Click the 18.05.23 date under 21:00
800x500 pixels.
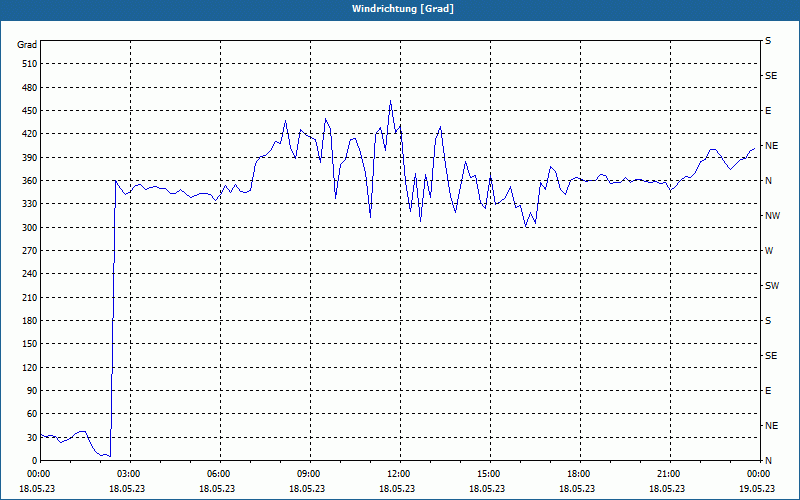667,488
